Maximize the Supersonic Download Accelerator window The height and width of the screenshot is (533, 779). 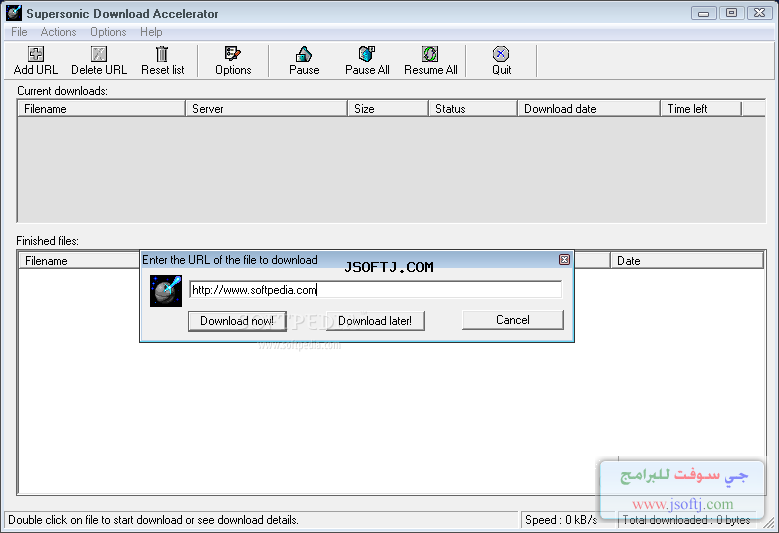point(731,13)
